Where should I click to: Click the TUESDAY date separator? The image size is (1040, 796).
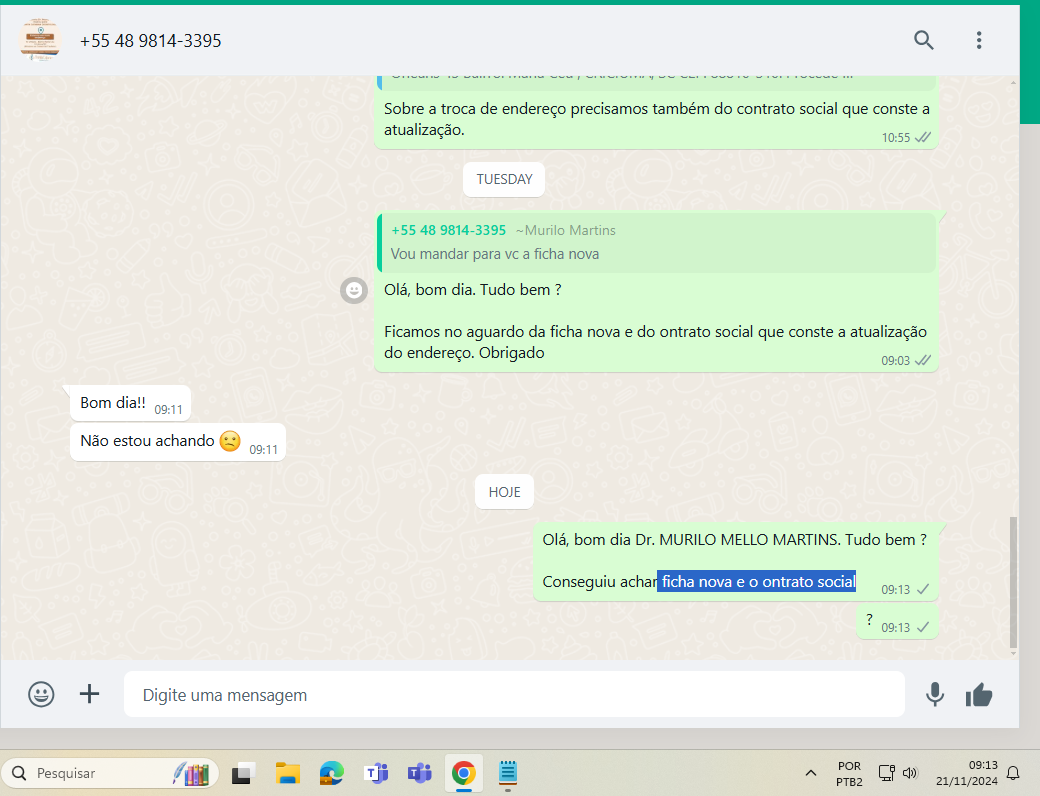point(504,179)
